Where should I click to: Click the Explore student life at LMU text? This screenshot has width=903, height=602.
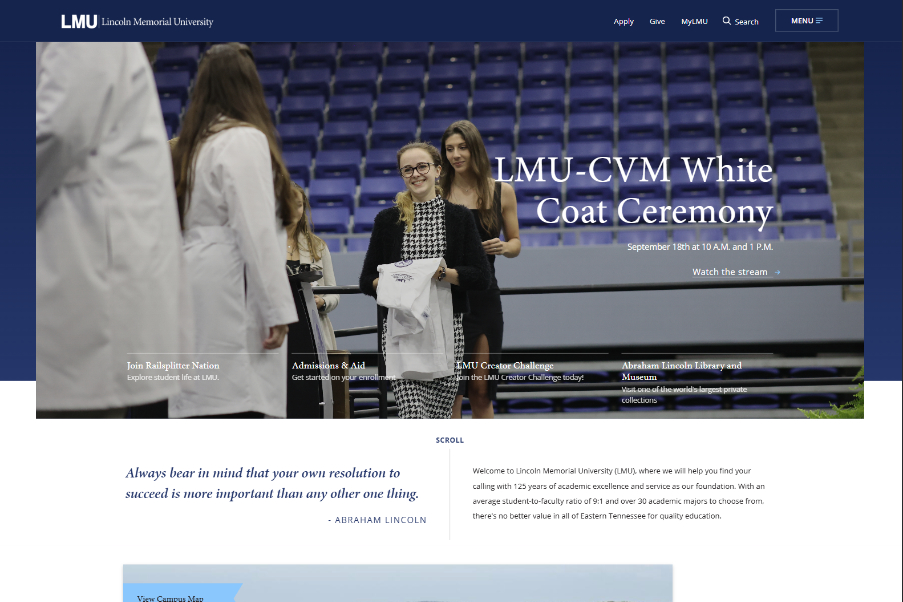[x=173, y=377]
